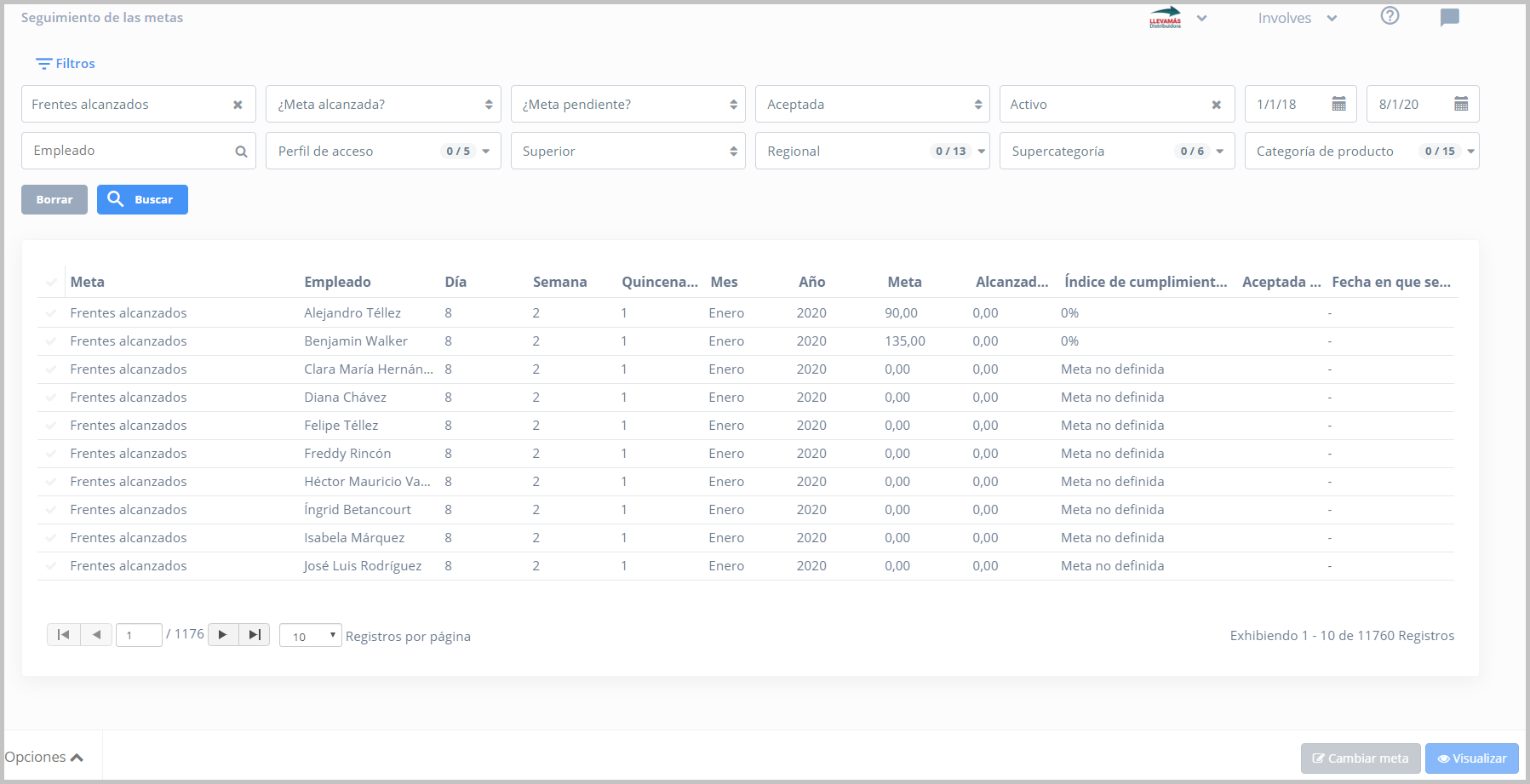Viewport: 1530px width, 784px height.
Task: Select the Alejandro Téllez row checkbox
Action: 51,313
